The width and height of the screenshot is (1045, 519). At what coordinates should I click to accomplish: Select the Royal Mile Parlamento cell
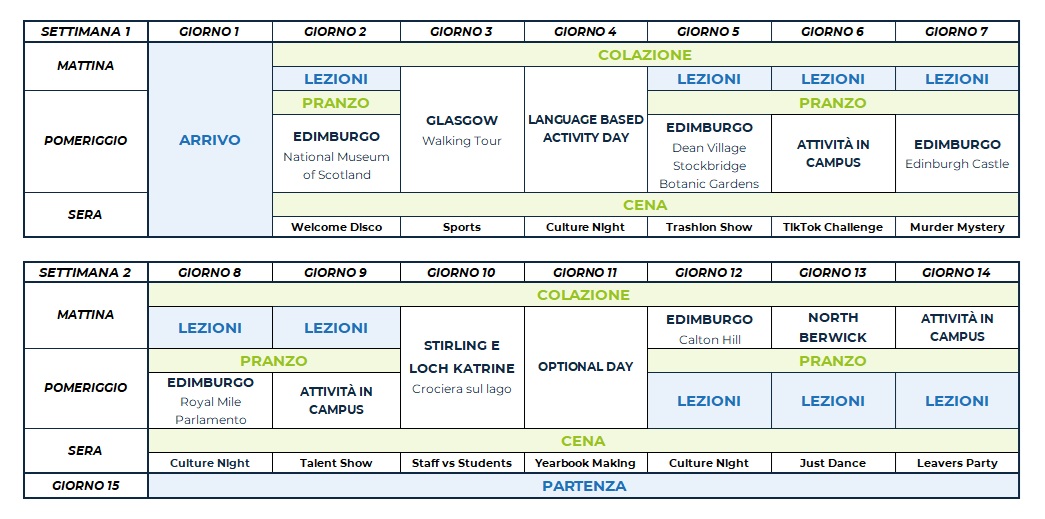(211, 400)
